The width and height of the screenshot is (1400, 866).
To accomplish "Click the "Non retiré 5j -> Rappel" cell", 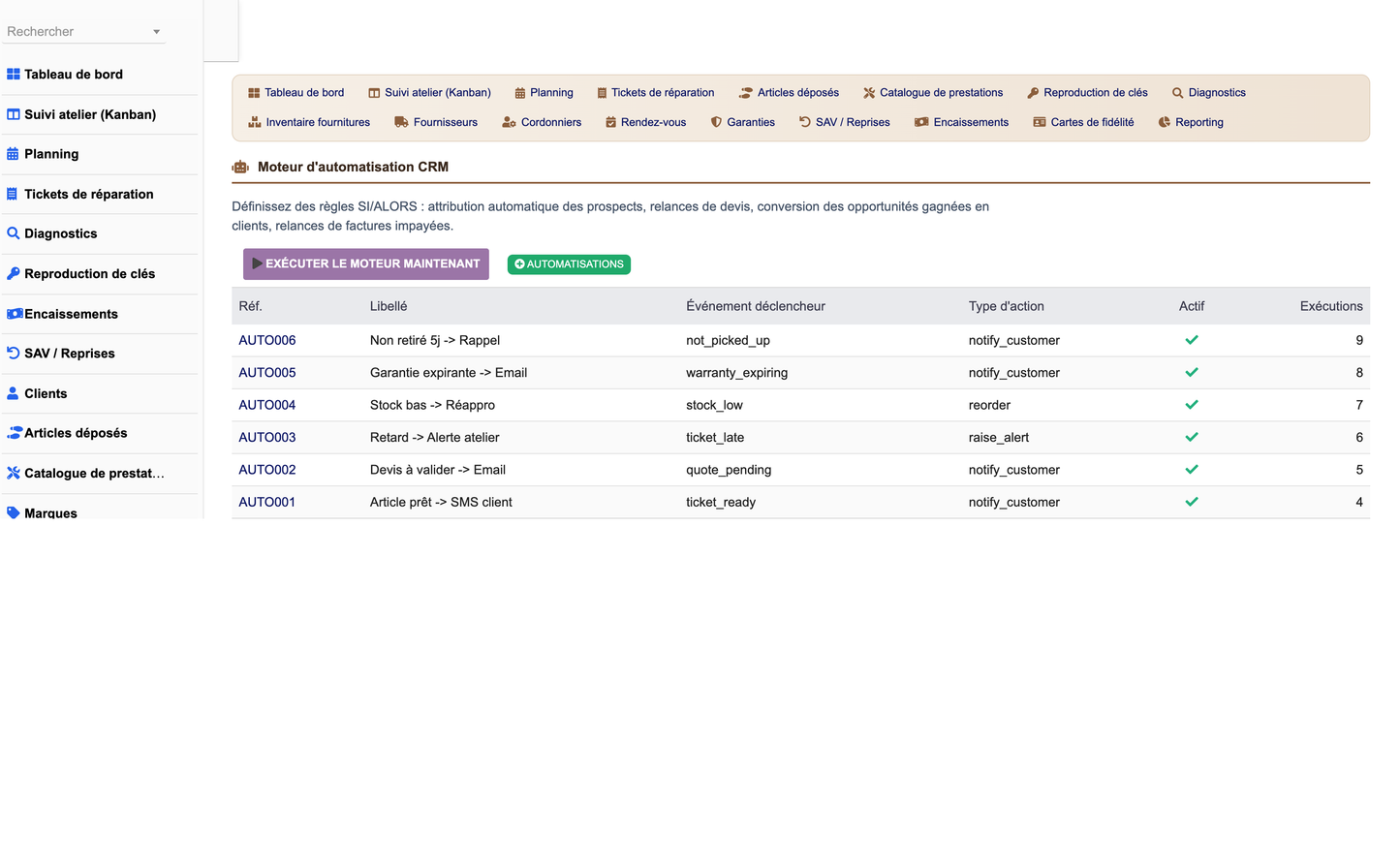I will pos(435,340).
